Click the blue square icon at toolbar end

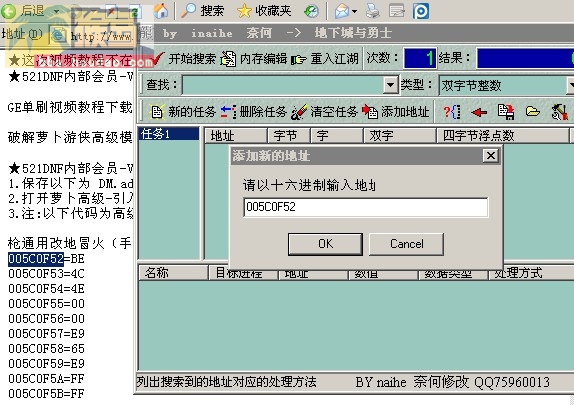(421, 11)
